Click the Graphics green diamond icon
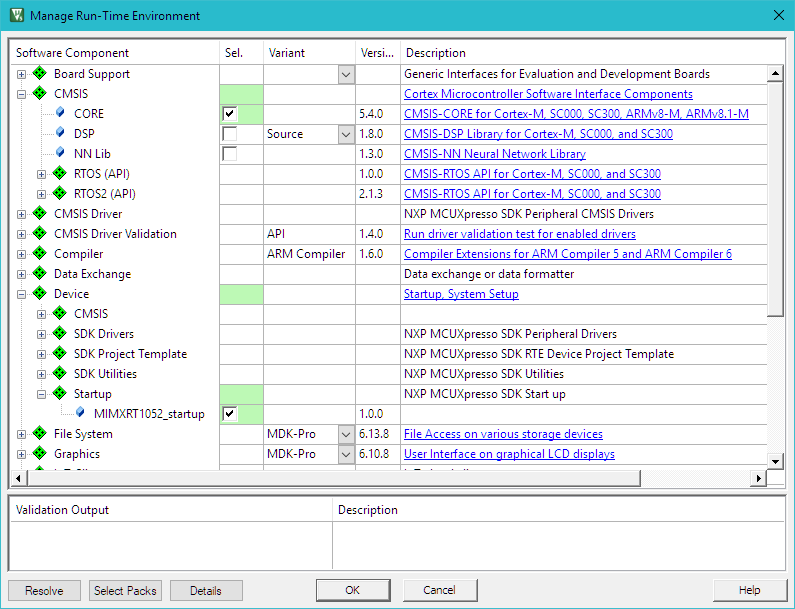The width and height of the screenshot is (795, 609). (40, 453)
